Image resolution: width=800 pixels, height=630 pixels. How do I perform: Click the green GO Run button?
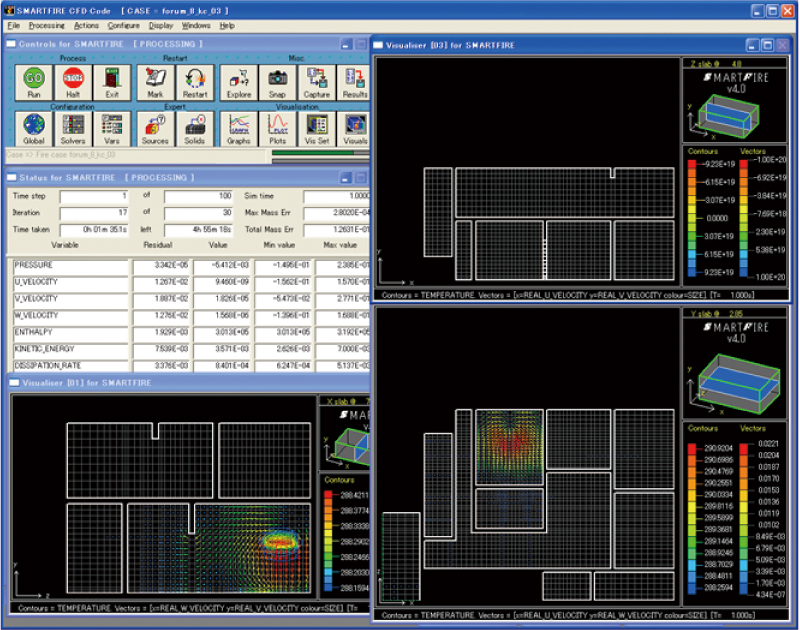(33, 78)
